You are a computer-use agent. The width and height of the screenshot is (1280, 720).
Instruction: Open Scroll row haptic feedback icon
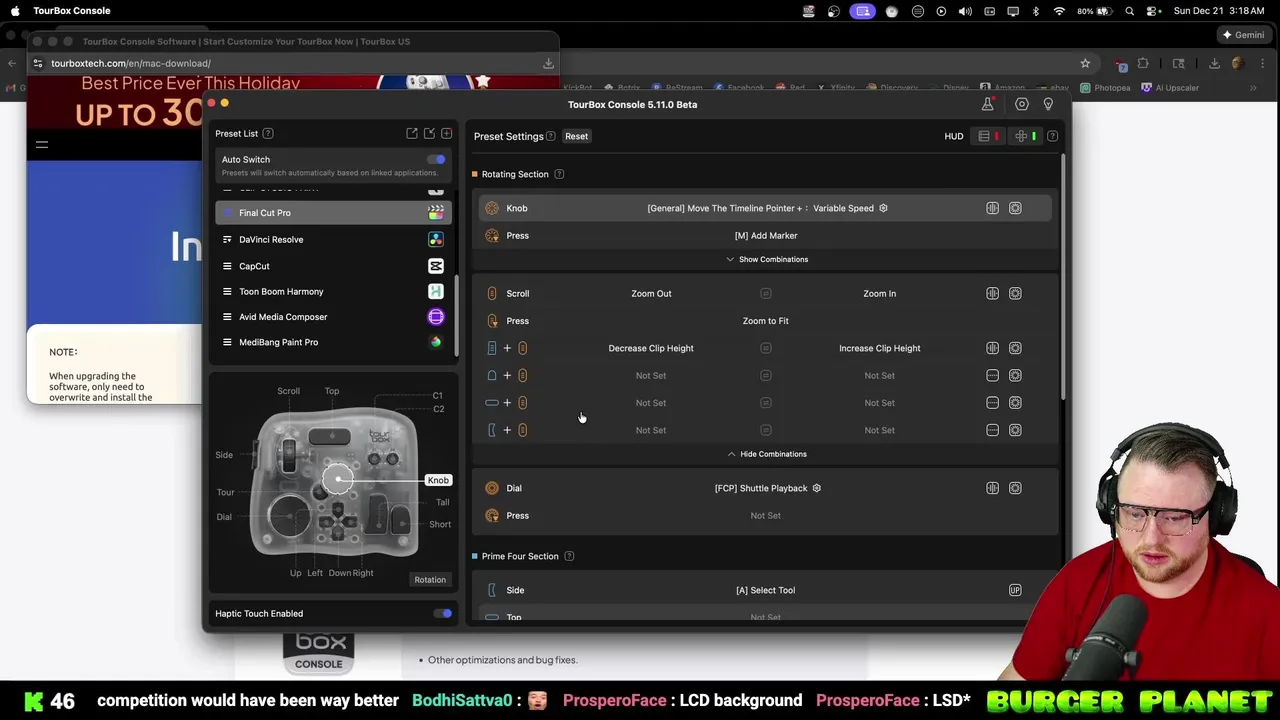coord(992,293)
